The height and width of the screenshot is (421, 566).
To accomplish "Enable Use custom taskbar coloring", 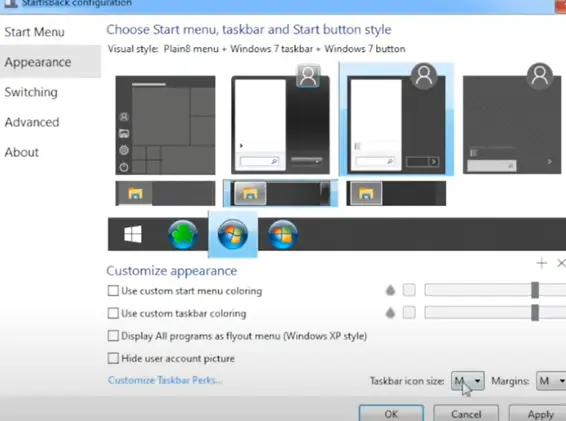I will tap(113, 313).
